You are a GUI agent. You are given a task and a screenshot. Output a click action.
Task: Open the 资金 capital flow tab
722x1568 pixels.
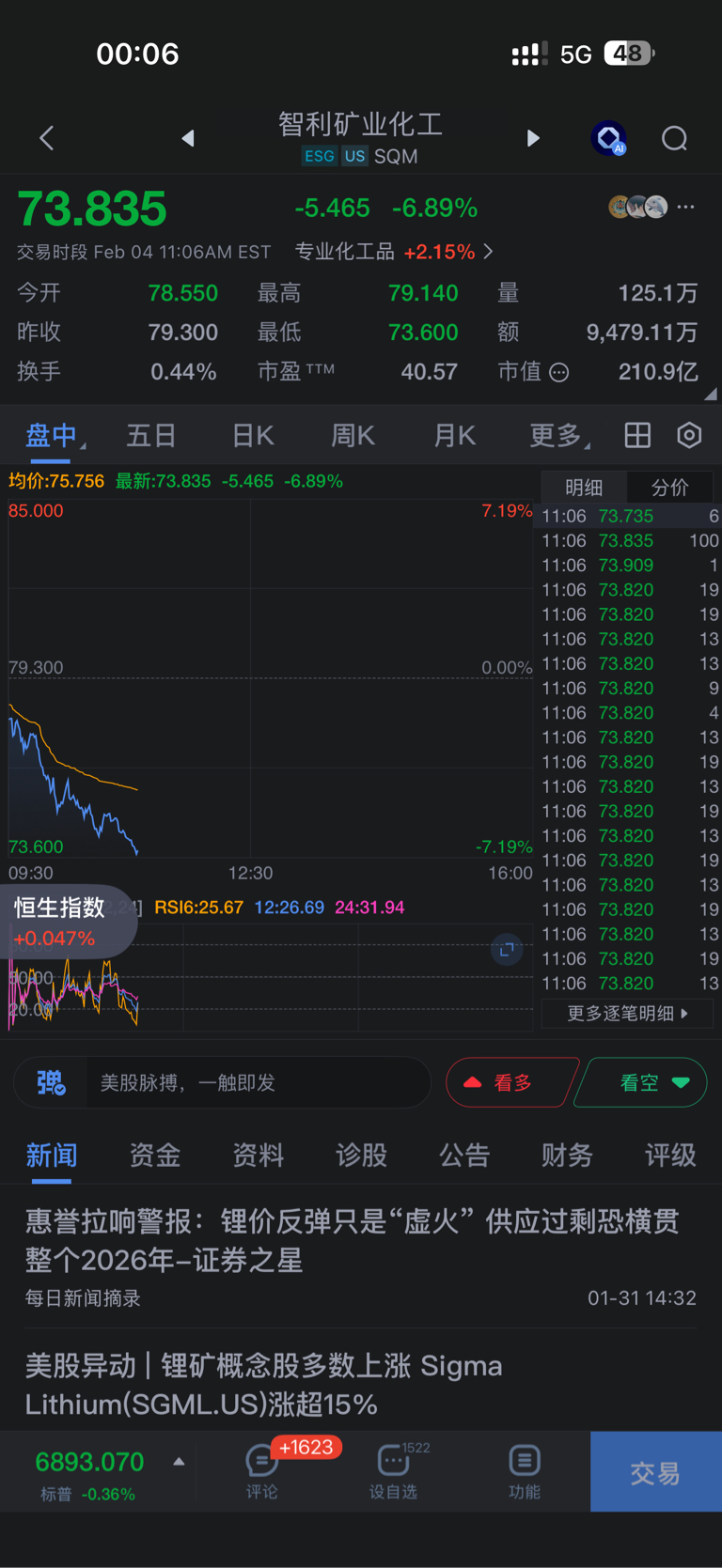154,1155
